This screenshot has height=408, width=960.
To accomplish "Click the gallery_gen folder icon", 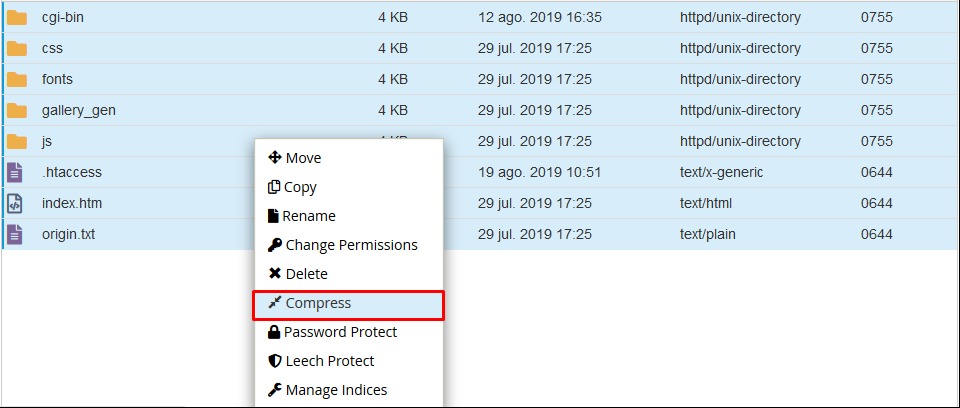I will [x=17, y=110].
